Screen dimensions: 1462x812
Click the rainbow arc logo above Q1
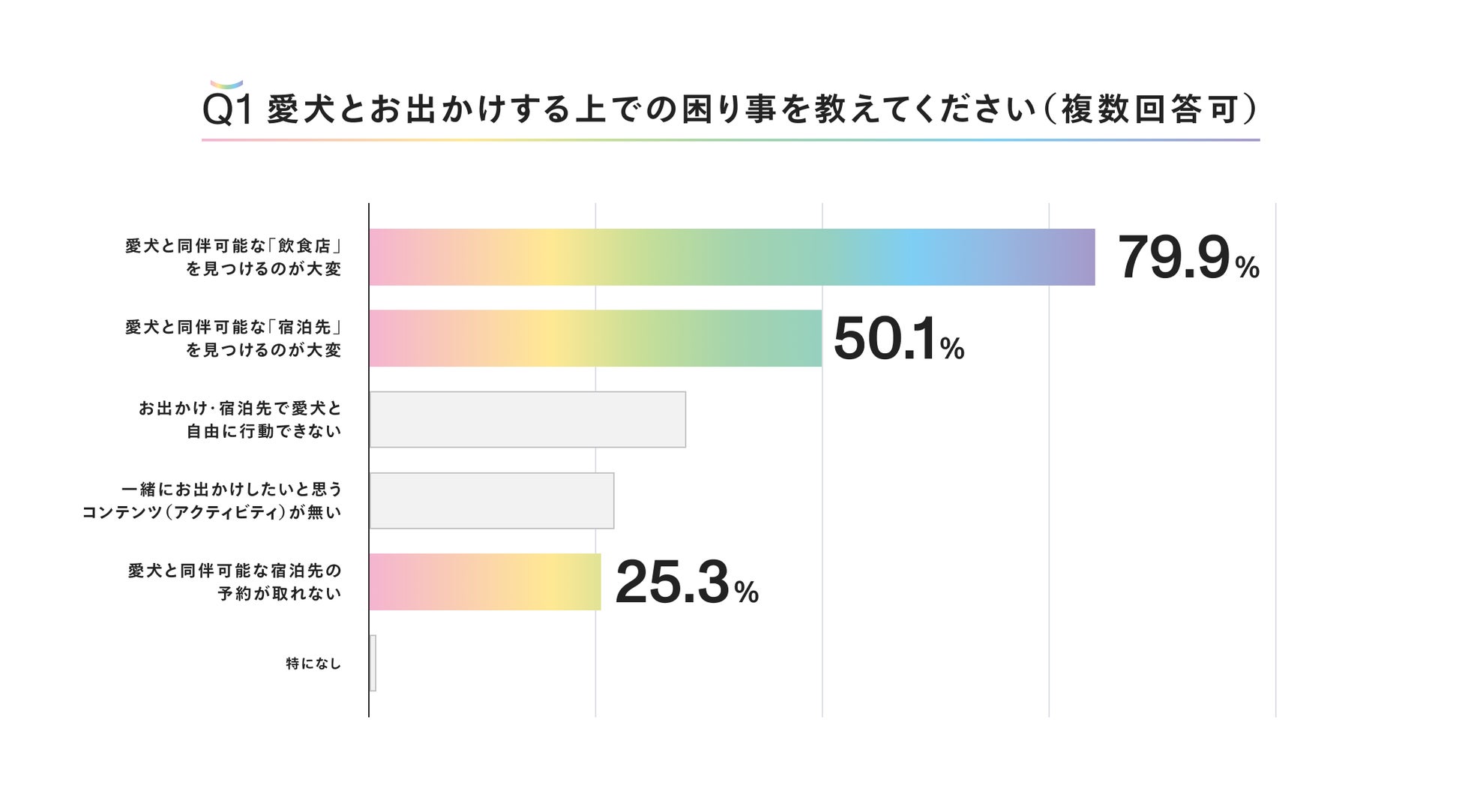226,85
